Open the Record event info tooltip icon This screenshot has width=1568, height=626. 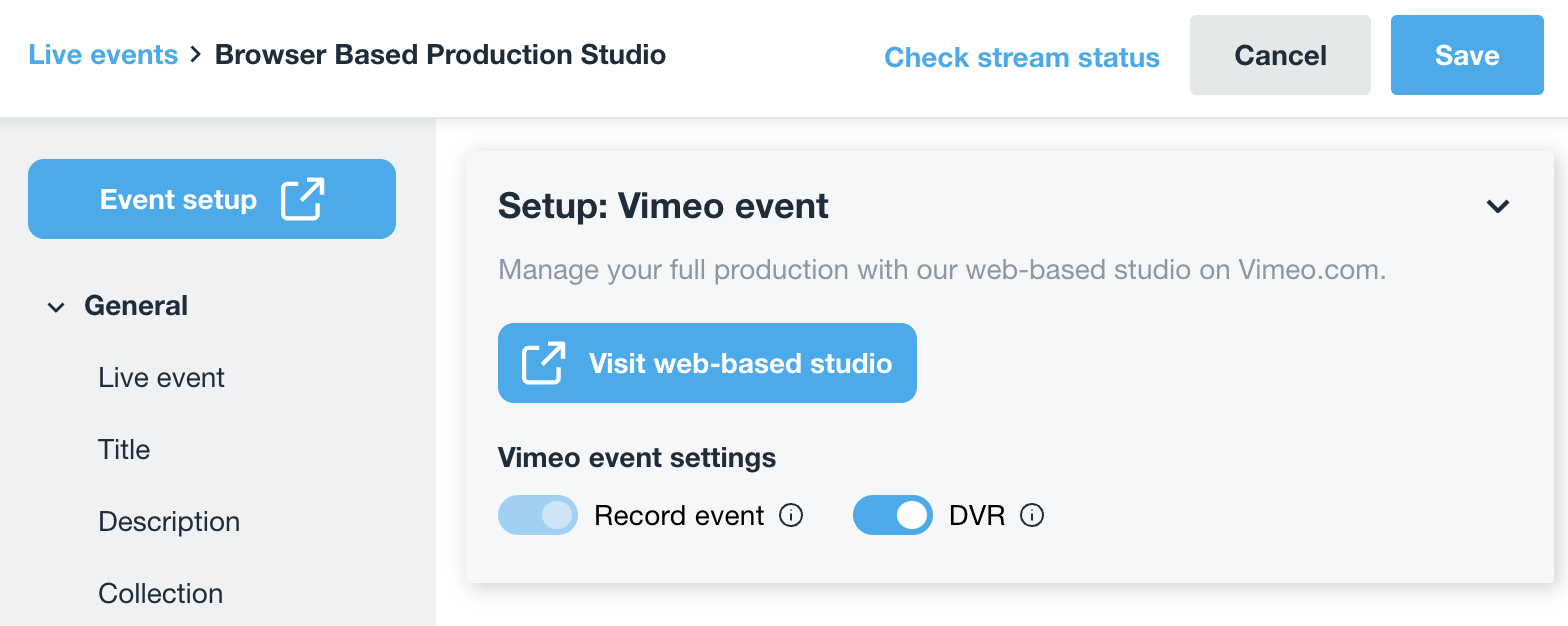tap(791, 516)
